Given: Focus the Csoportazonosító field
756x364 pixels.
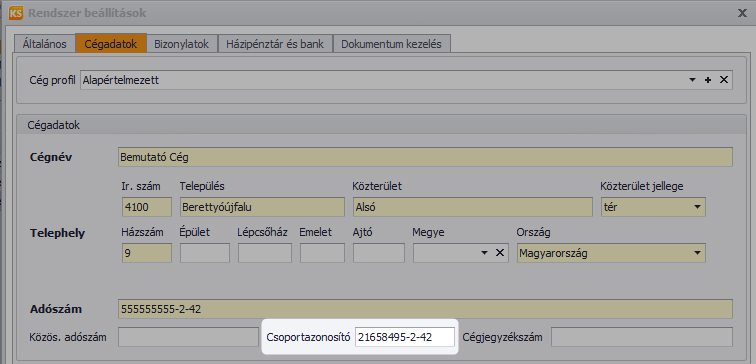Looking at the screenshot, I should [405, 337].
